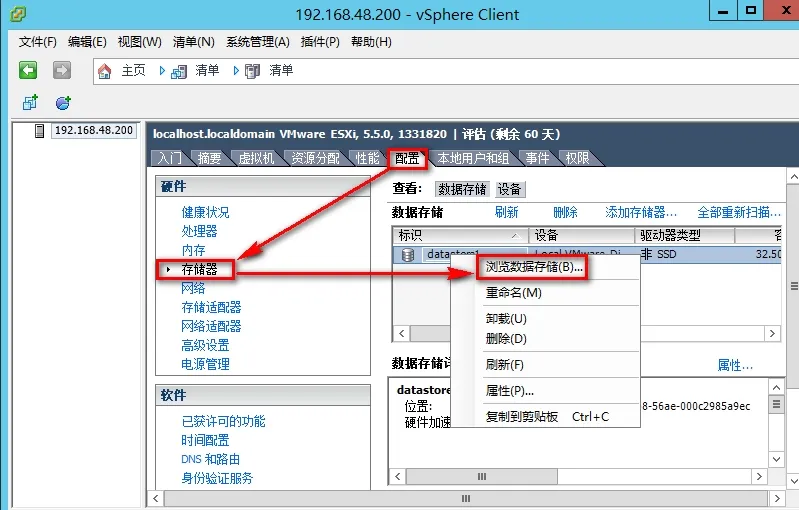Open 健康状况 hardware link
This screenshot has width=799, height=510.
205,212
